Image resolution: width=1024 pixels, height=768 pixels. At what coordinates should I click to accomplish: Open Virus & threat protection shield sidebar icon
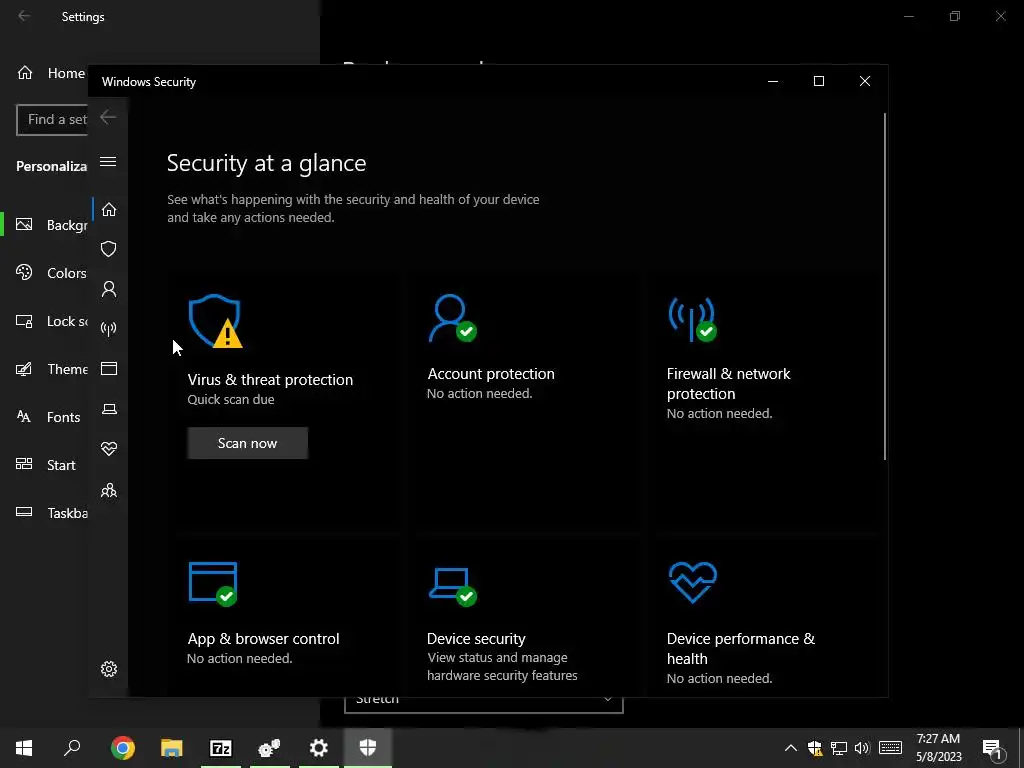tap(108, 249)
